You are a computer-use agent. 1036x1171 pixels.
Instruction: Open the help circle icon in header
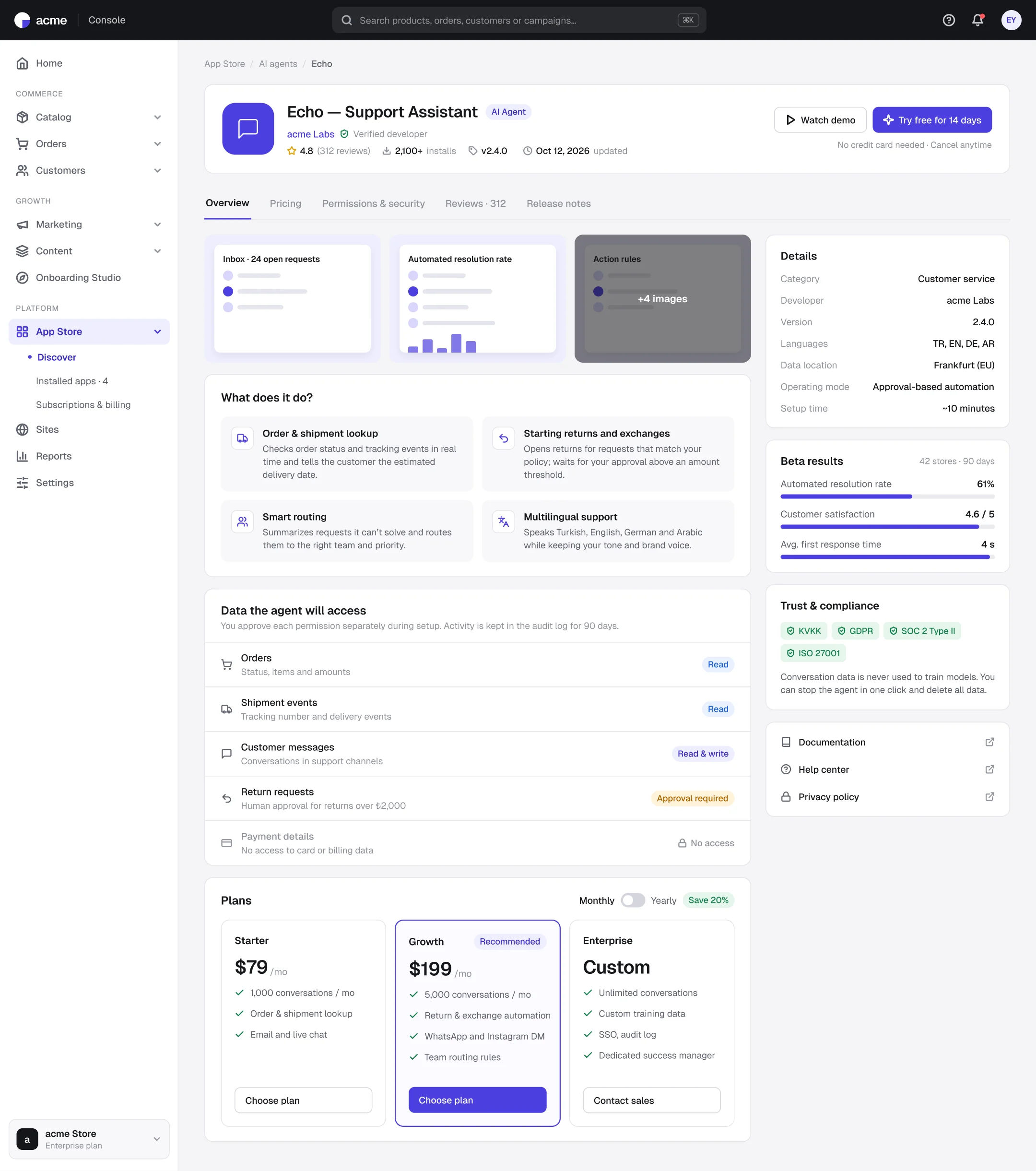tap(948, 20)
